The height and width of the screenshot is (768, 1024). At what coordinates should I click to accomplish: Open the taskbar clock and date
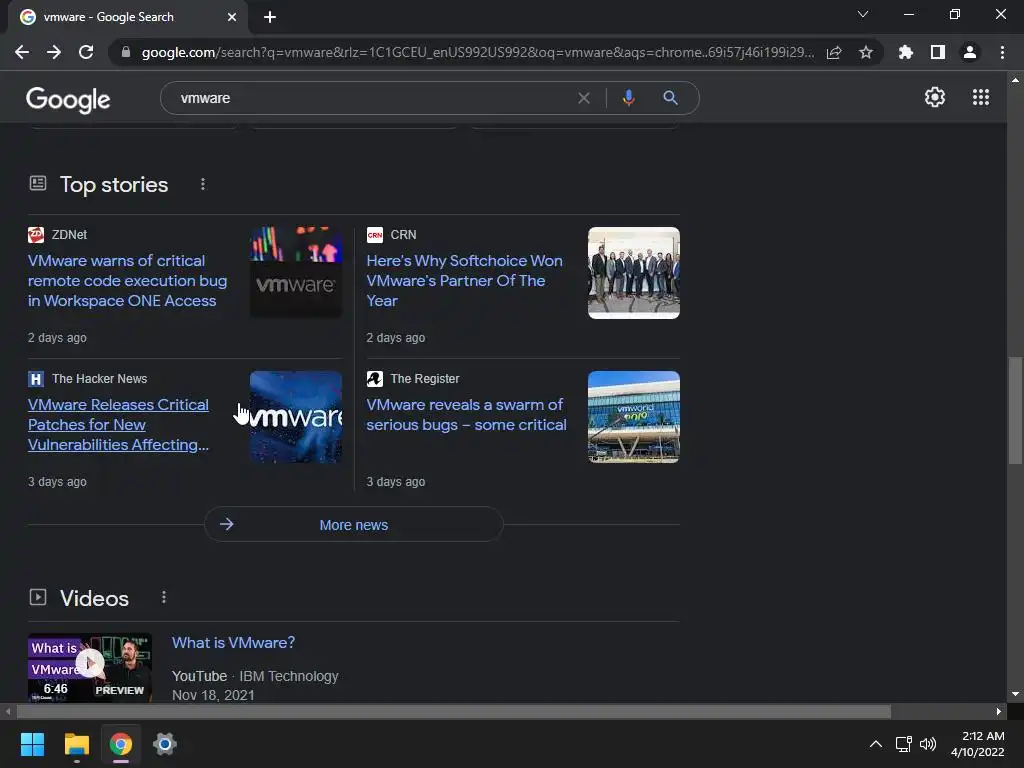tap(978, 744)
